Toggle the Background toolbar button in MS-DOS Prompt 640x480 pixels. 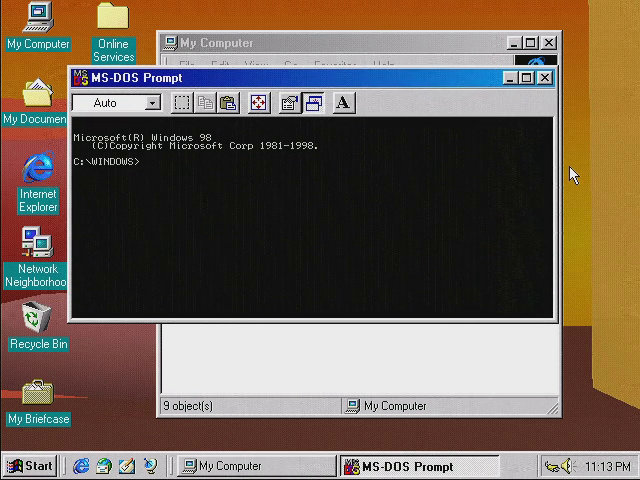coord(313,103)
